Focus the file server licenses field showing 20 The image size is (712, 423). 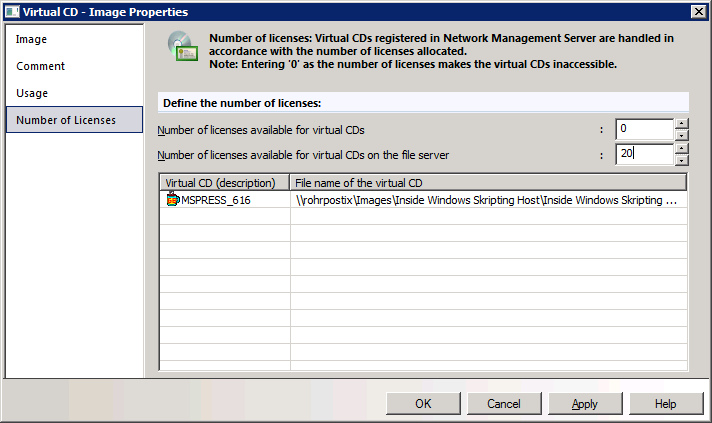tap(644, 154)
